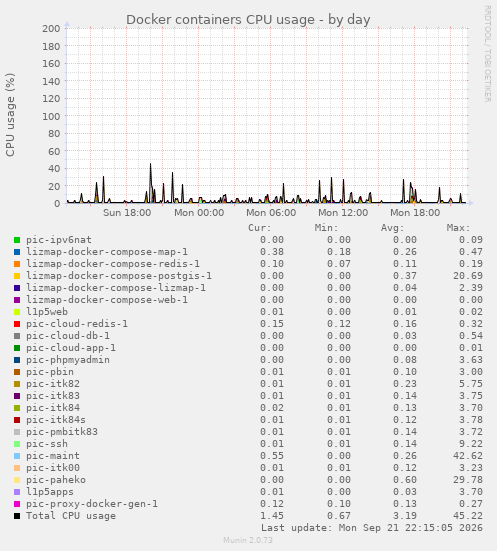Click the pic-paheko legend label
497x551 pixels.
56,480
